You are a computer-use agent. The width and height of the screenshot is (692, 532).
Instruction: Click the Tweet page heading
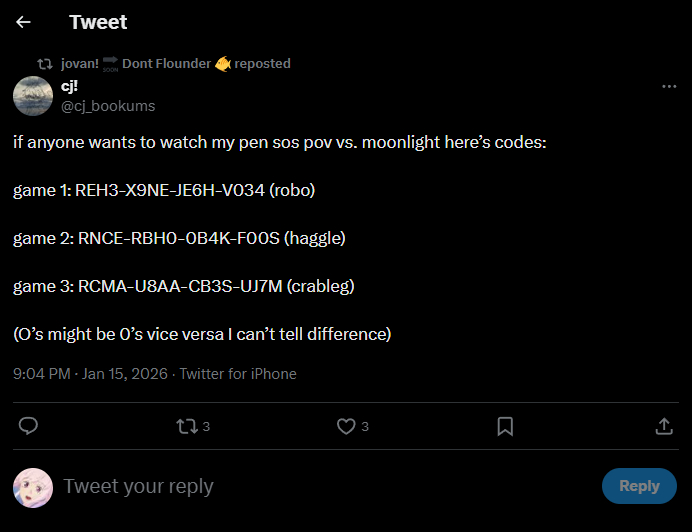(x=98, y=22)
